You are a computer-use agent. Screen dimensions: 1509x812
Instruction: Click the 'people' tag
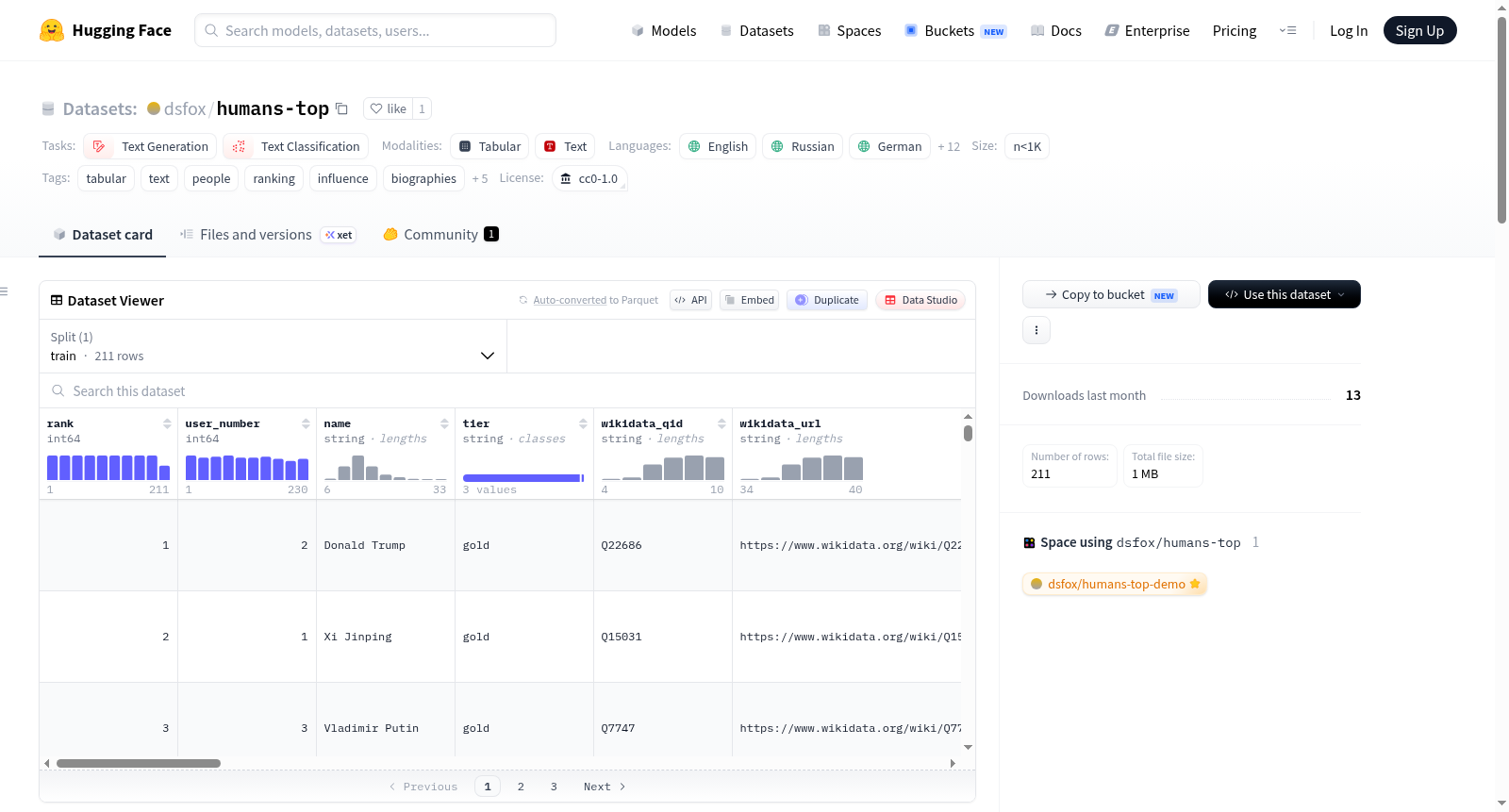click(211, 178)
